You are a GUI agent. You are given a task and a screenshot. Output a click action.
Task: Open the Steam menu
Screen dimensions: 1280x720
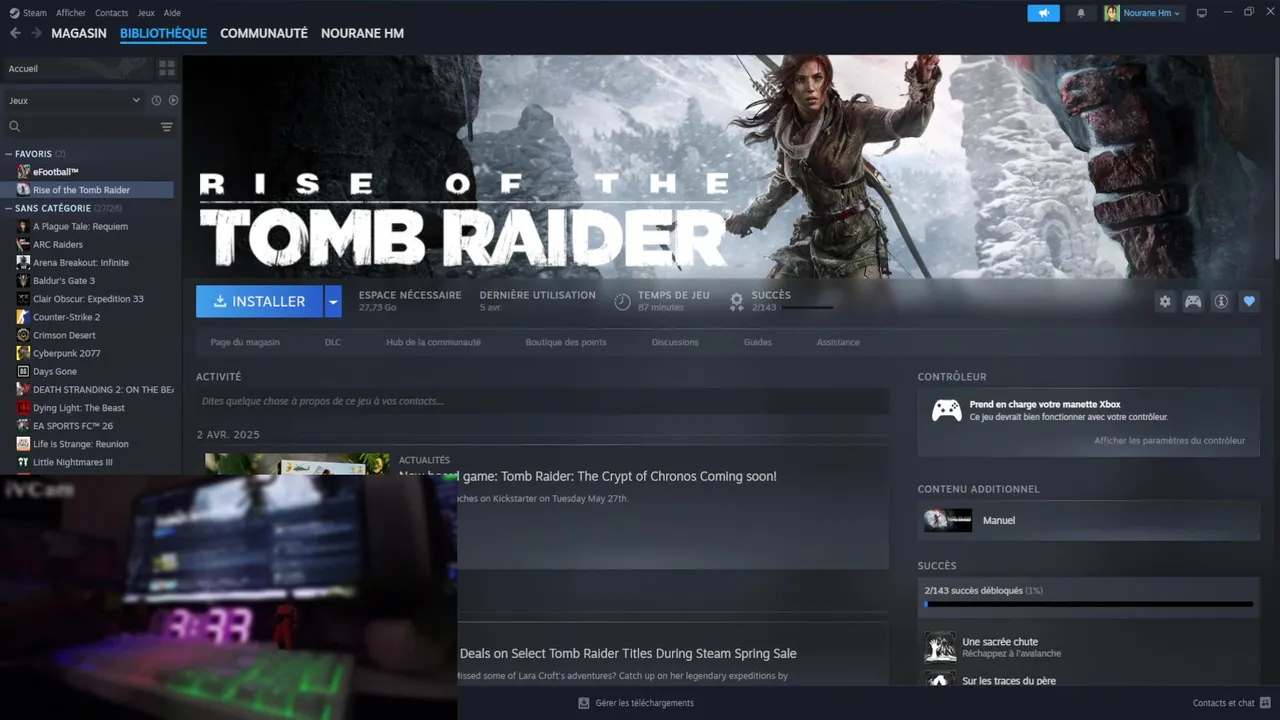pos(29,13)
